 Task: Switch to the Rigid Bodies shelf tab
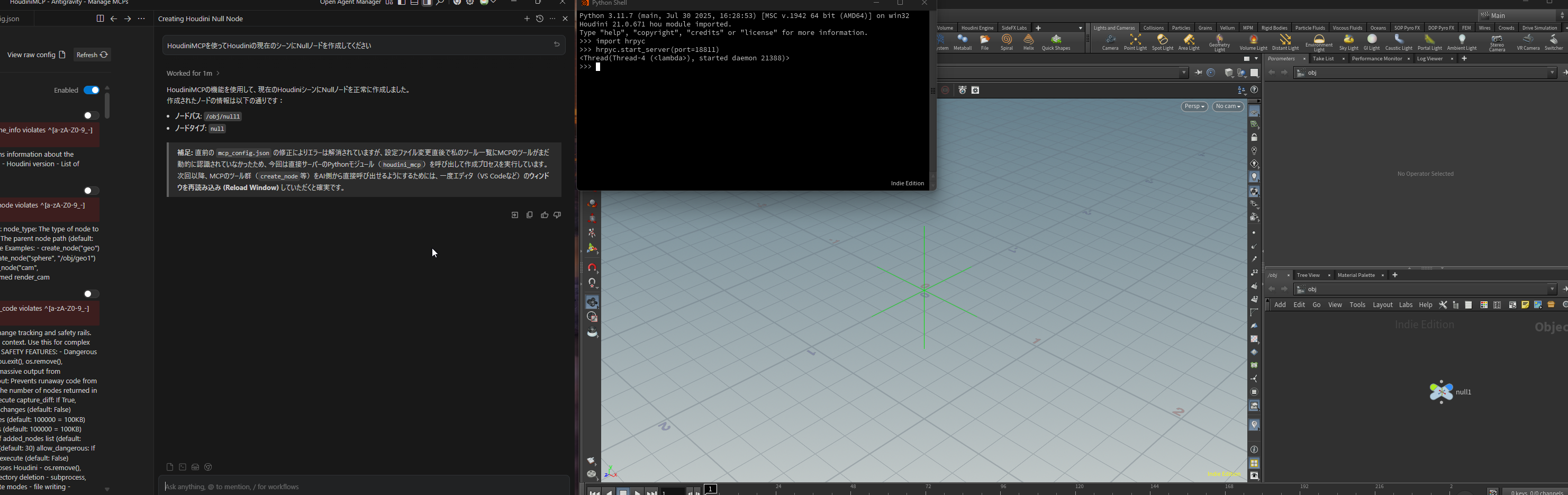click(x=1274, y=28)
